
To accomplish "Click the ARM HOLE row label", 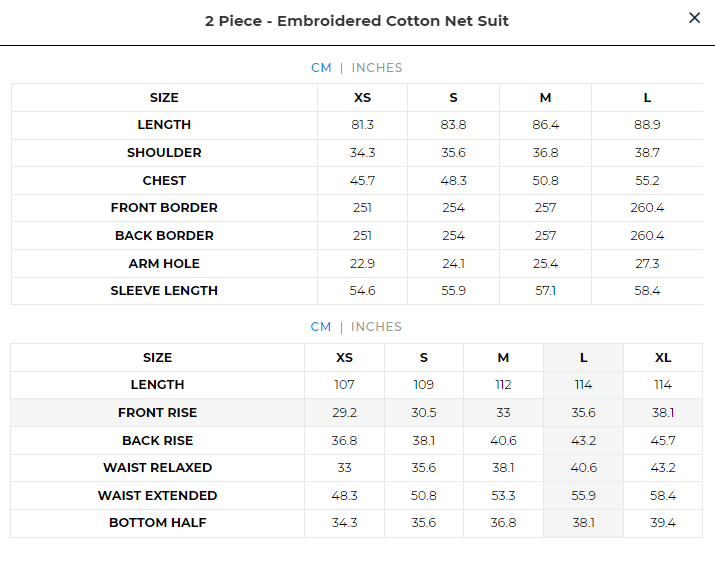I will pos(164,264).
